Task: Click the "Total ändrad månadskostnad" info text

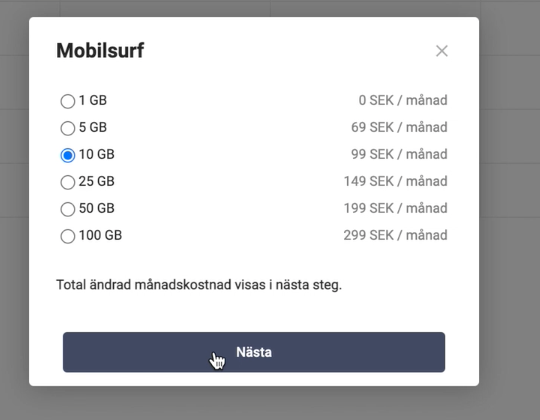Action: (199, 285)
